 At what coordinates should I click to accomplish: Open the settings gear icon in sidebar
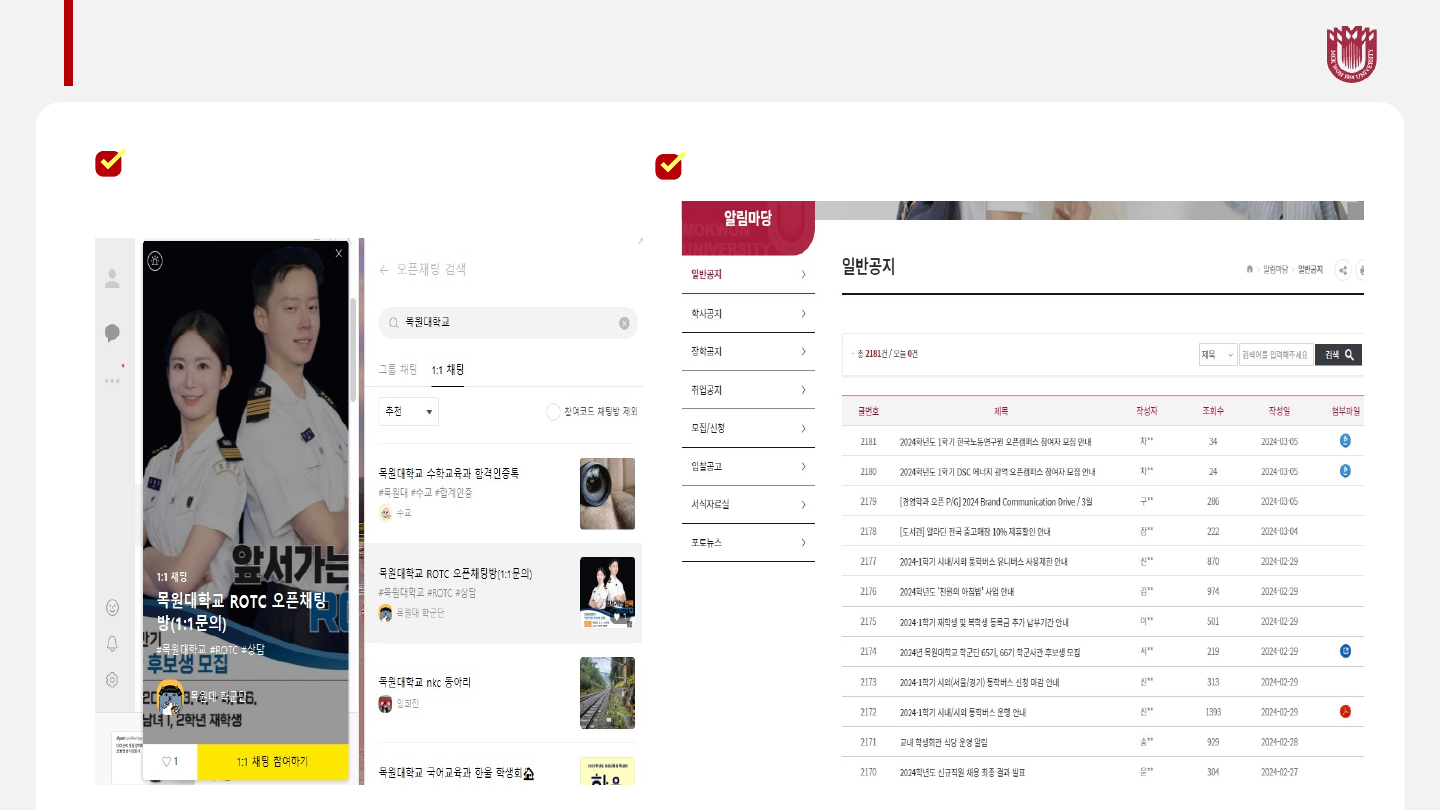(x=112, y=680)
